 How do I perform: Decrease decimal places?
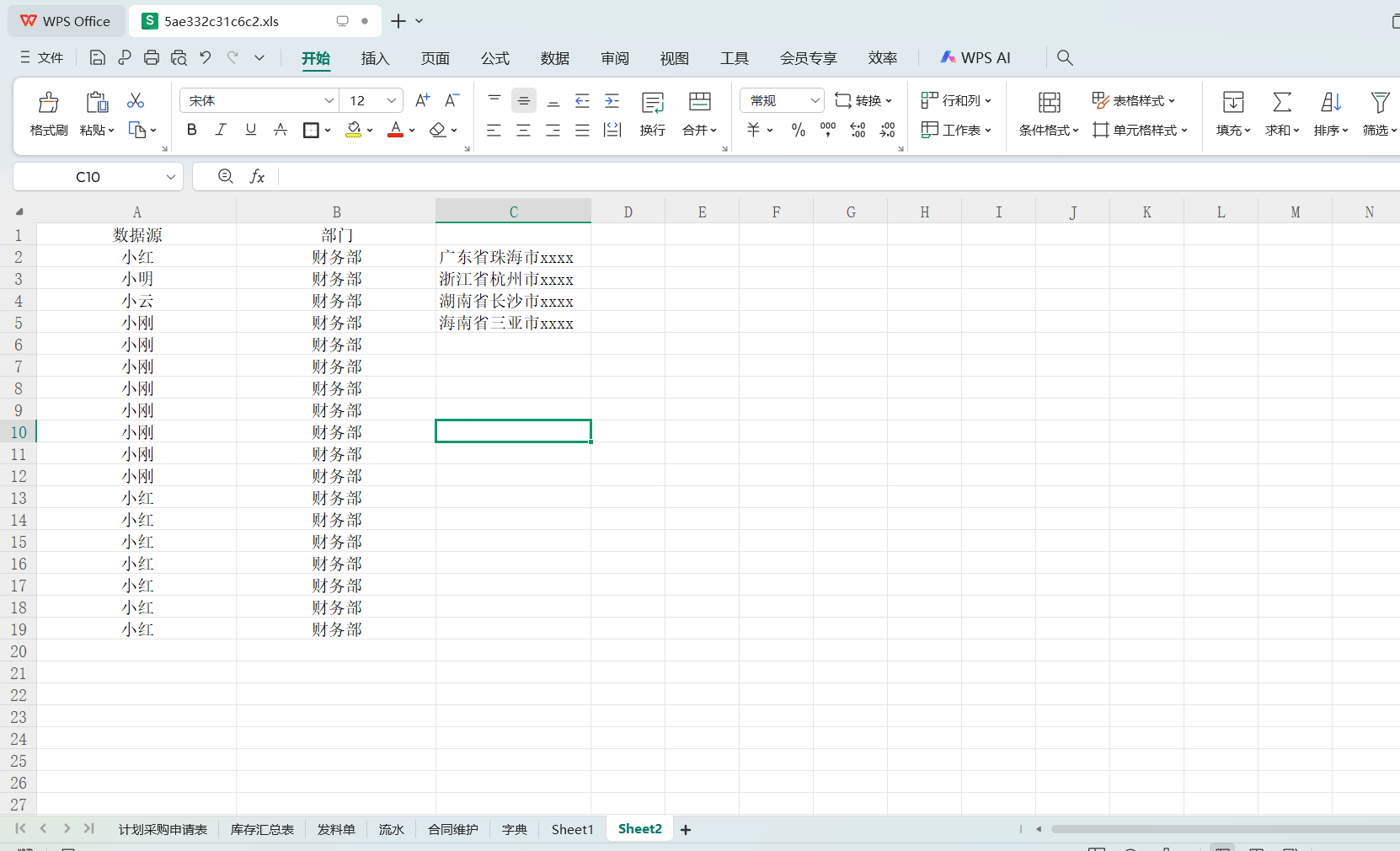[x=888, y=130]
